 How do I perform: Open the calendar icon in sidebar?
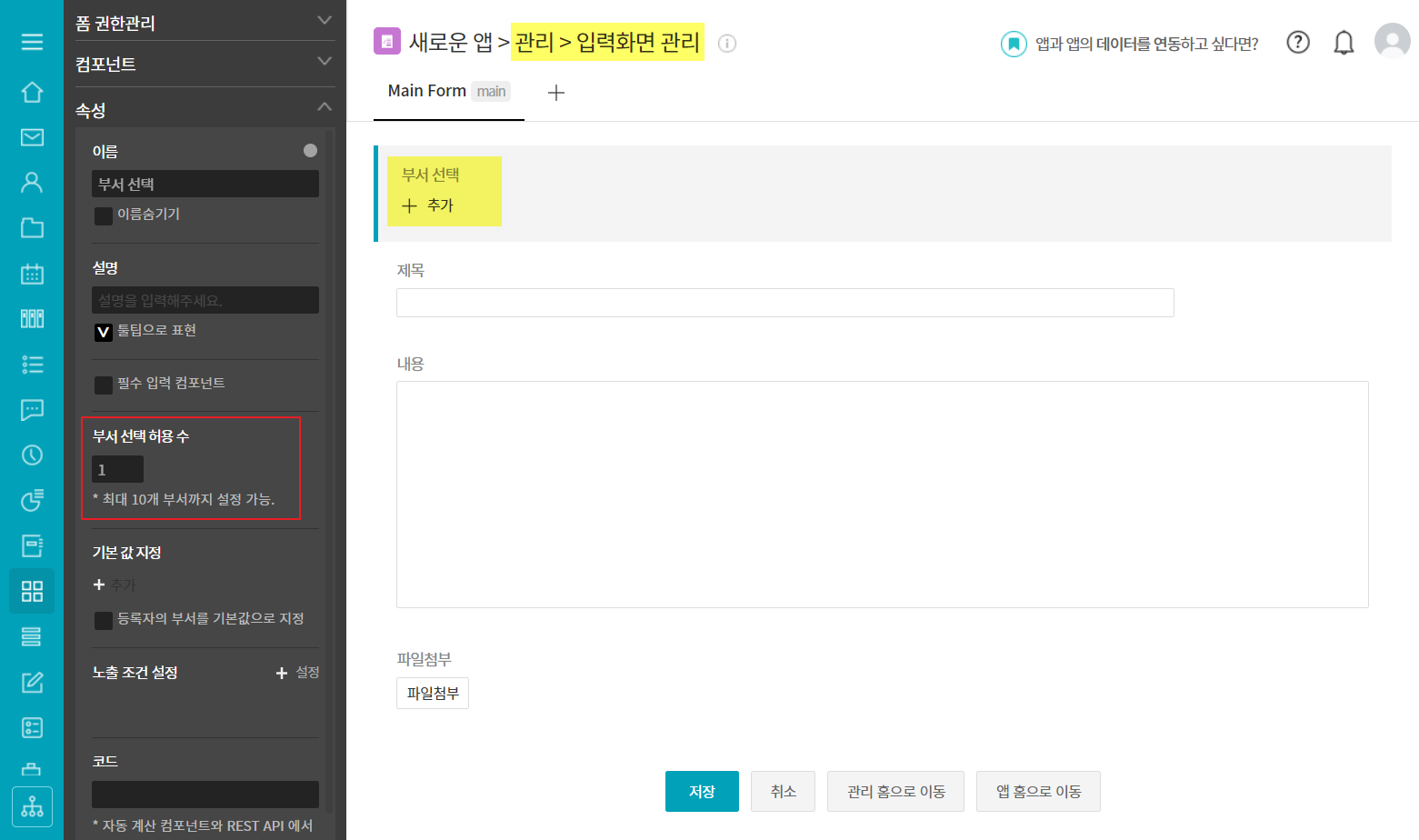[x=32, y=274]
